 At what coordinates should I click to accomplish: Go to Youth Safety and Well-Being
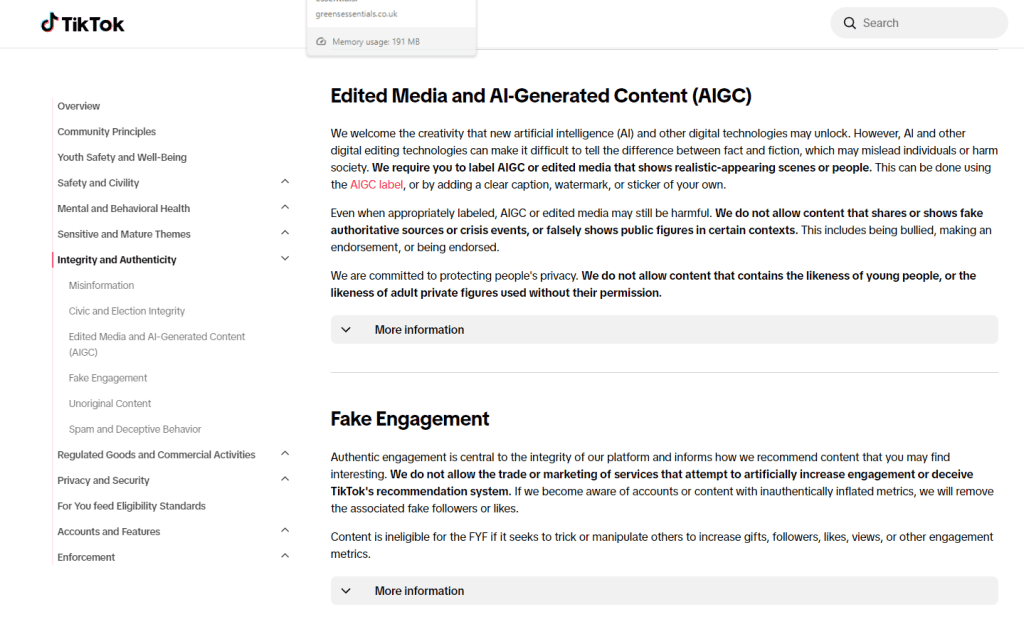tap(122, 157)
